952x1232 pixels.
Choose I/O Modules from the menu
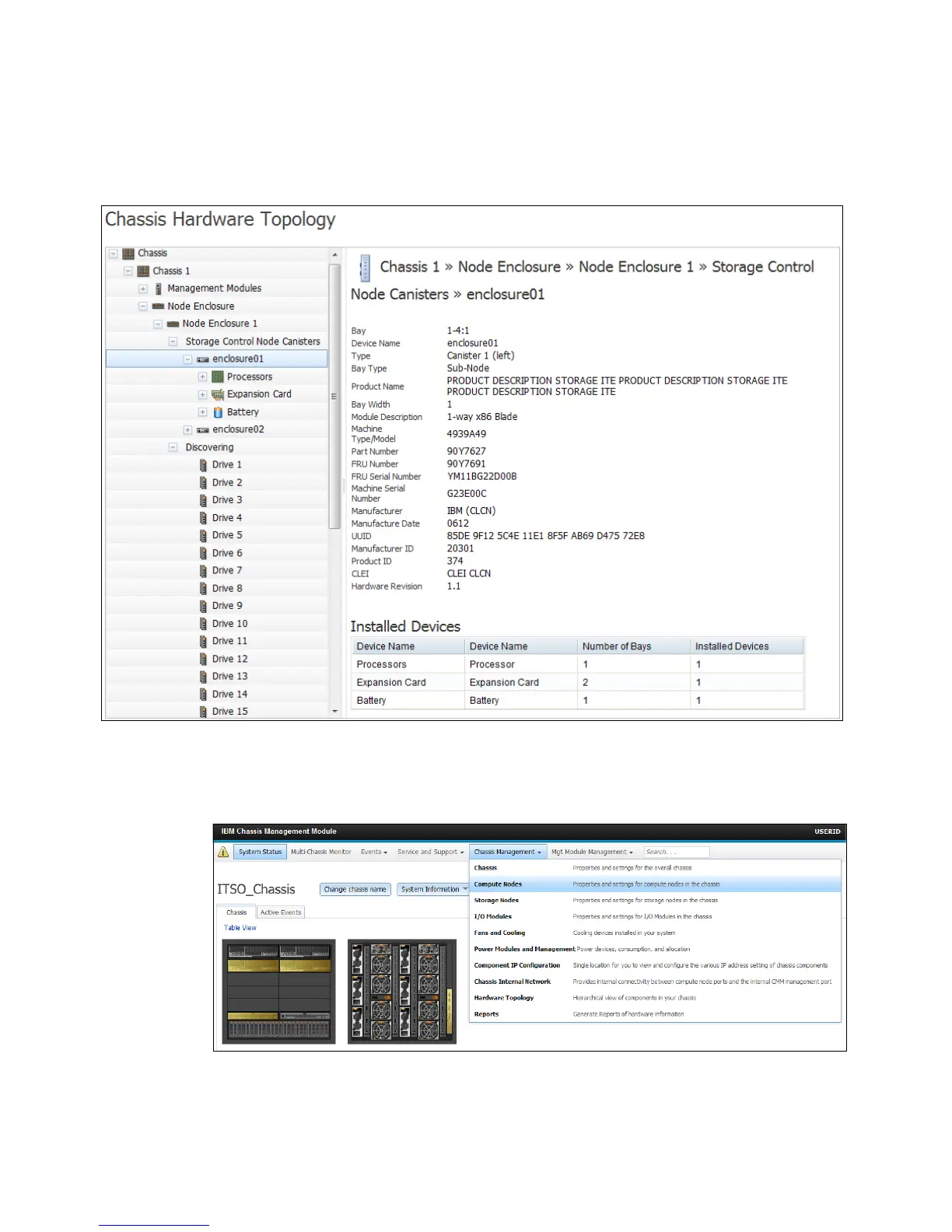pyautogui.click(x=656, y=917)
